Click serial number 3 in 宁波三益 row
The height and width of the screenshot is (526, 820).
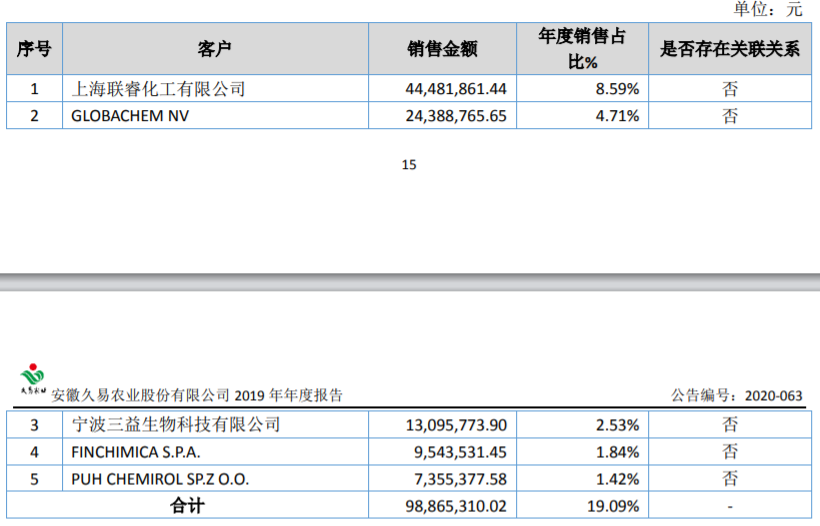(x=35, y=425)
